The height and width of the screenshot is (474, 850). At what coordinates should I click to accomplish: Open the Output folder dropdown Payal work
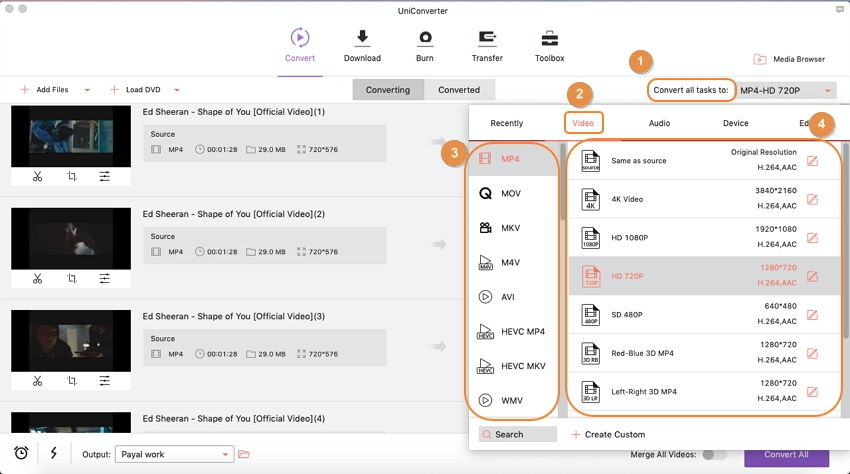175,454
